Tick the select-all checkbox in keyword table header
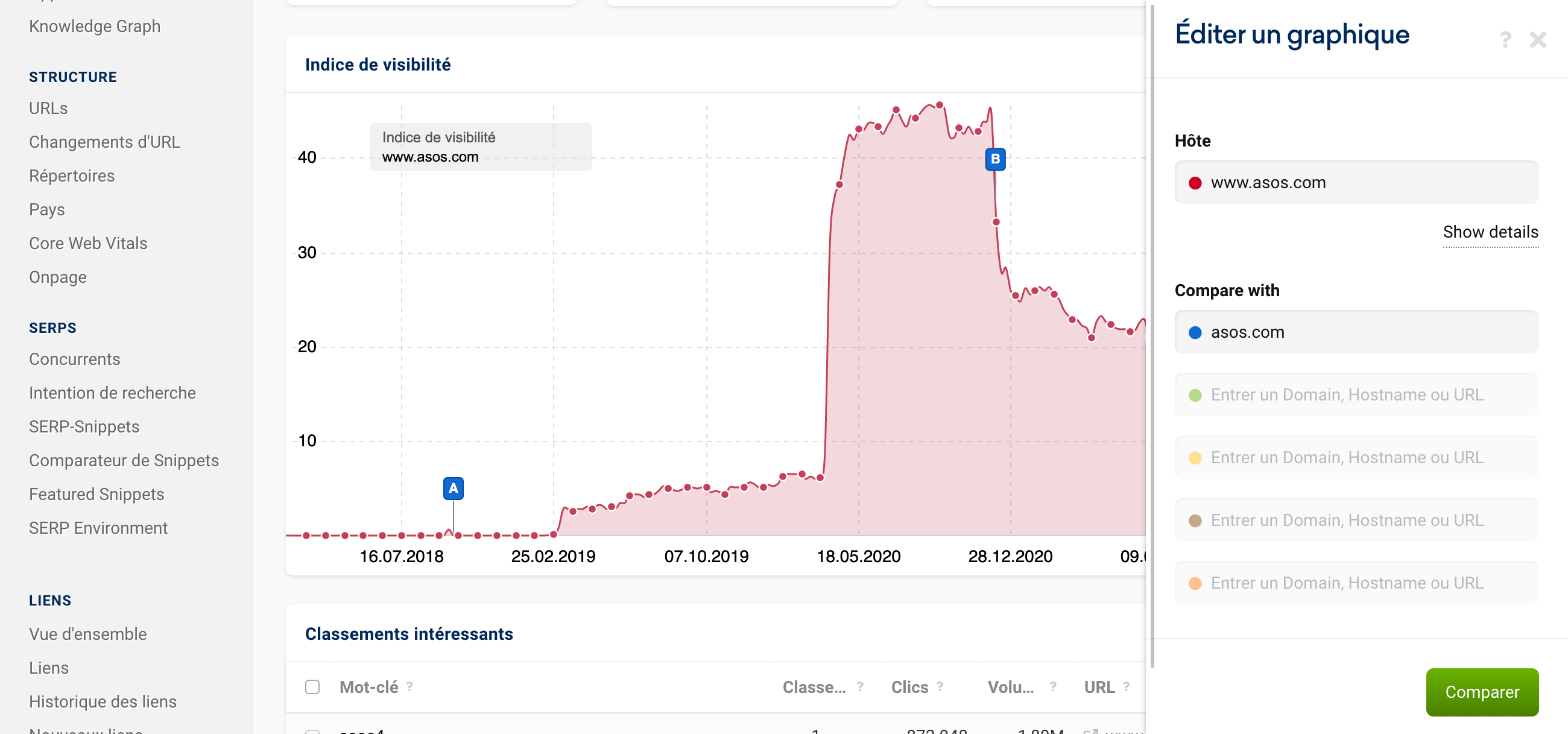This screenshot has height=734, width=1568. pos(312,687)
